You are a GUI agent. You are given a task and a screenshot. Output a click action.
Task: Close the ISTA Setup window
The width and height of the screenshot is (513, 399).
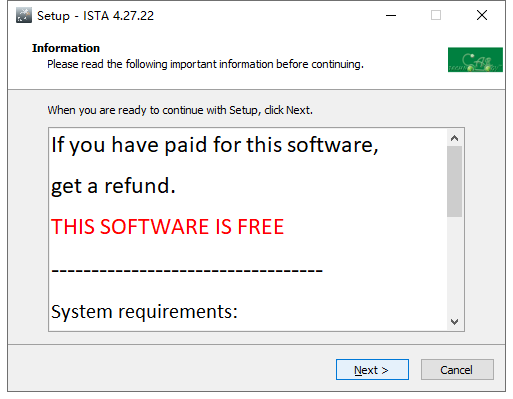click(482, 15)
